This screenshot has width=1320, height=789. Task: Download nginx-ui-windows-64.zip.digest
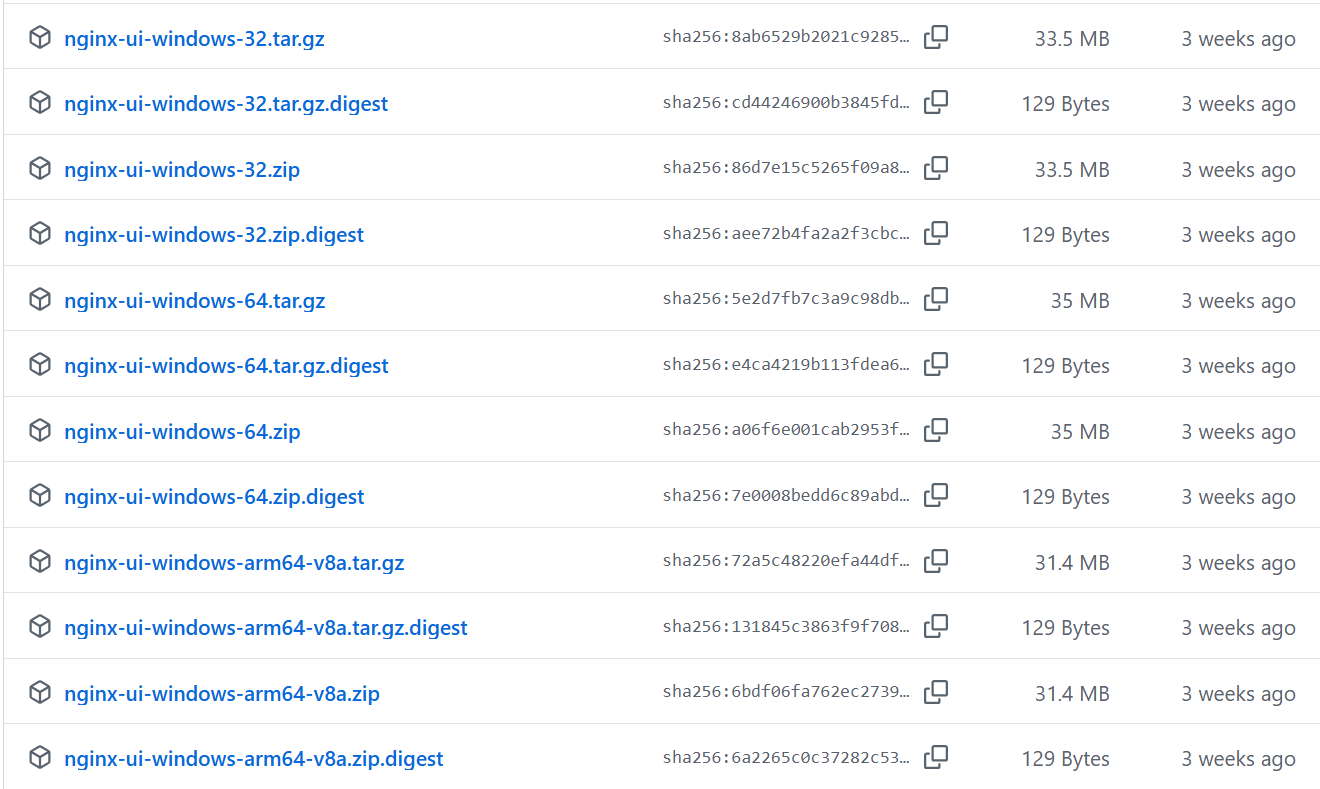click(x=214, y=497)
